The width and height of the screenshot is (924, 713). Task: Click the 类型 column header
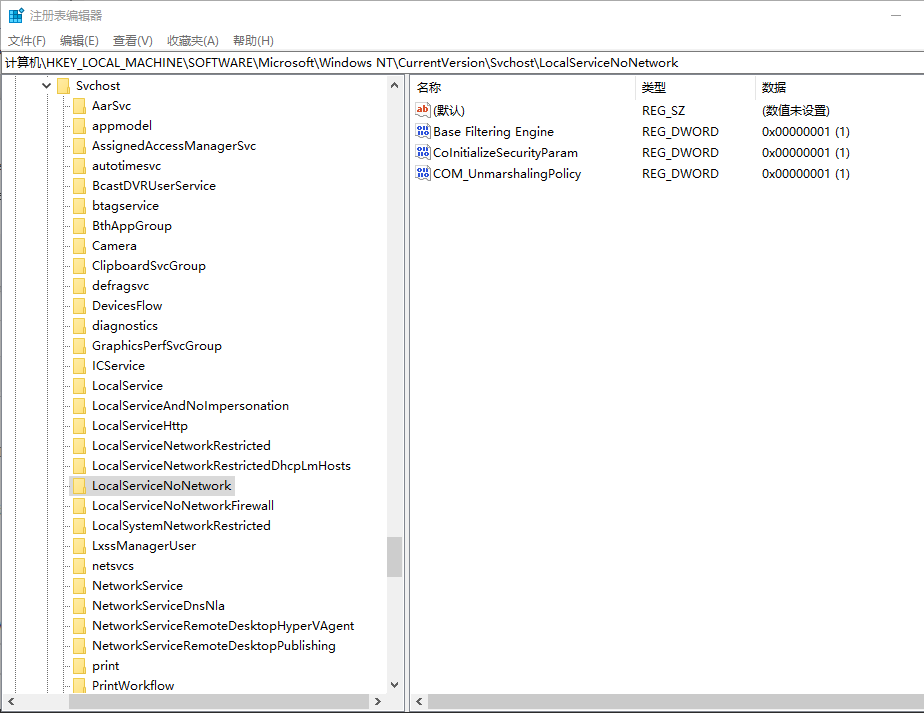click(x=695, y=88)
